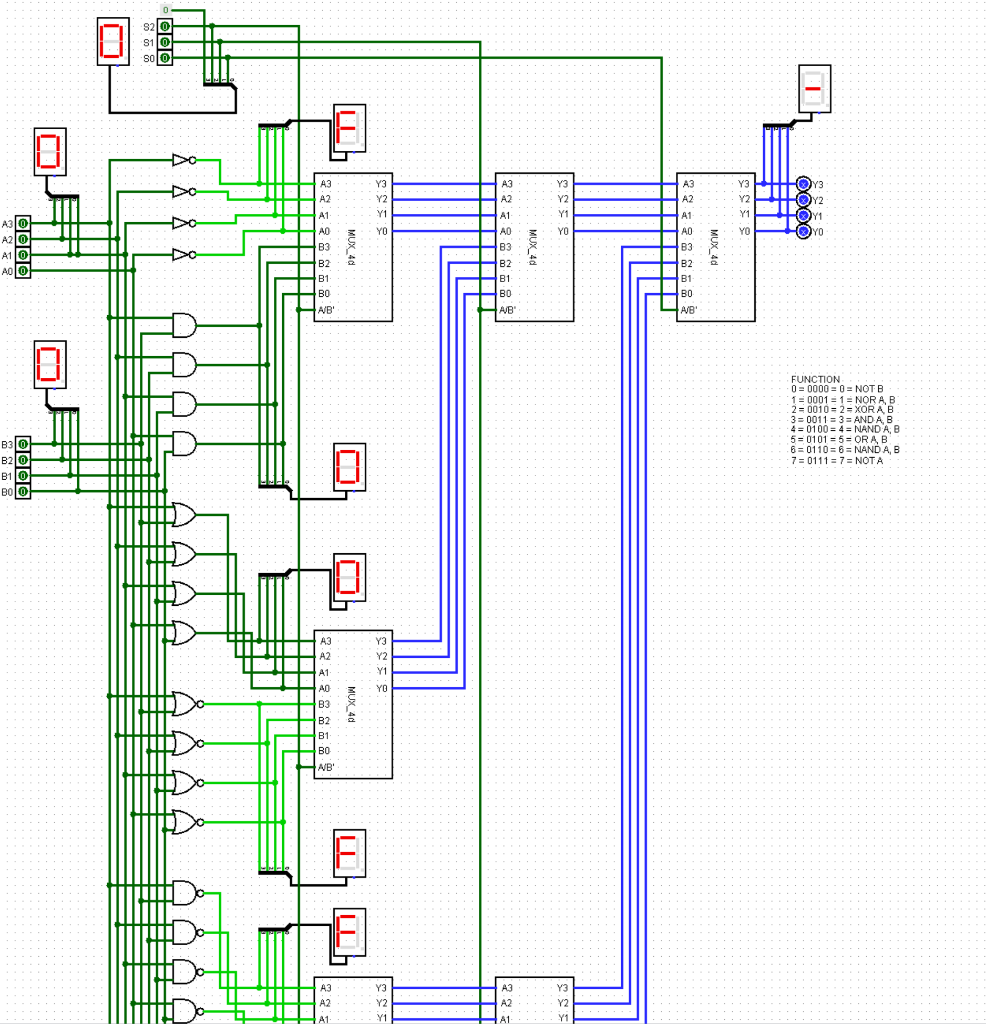
Task: Select the text '3 = 0011 = 3 = AND A, B'
Action: [841, 419]
